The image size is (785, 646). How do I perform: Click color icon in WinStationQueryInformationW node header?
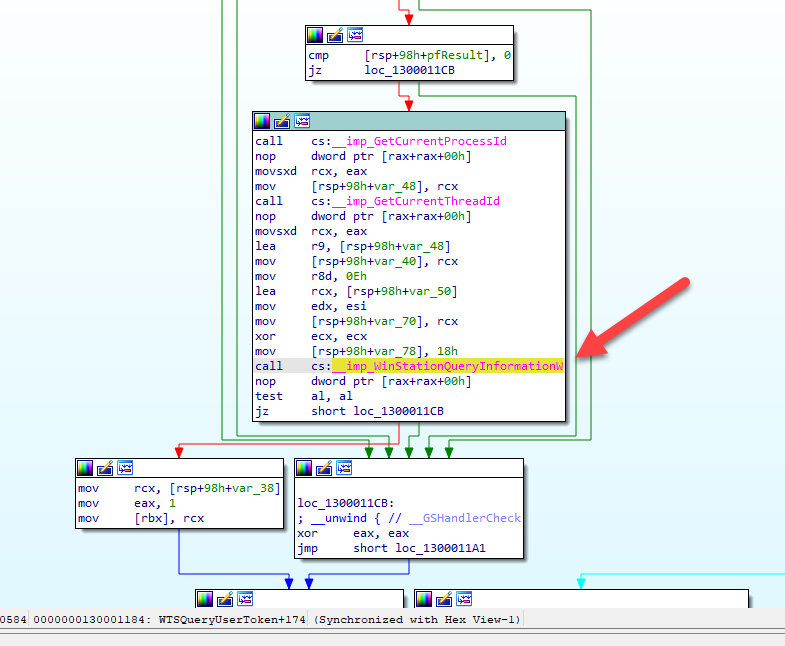pos(262,121)
